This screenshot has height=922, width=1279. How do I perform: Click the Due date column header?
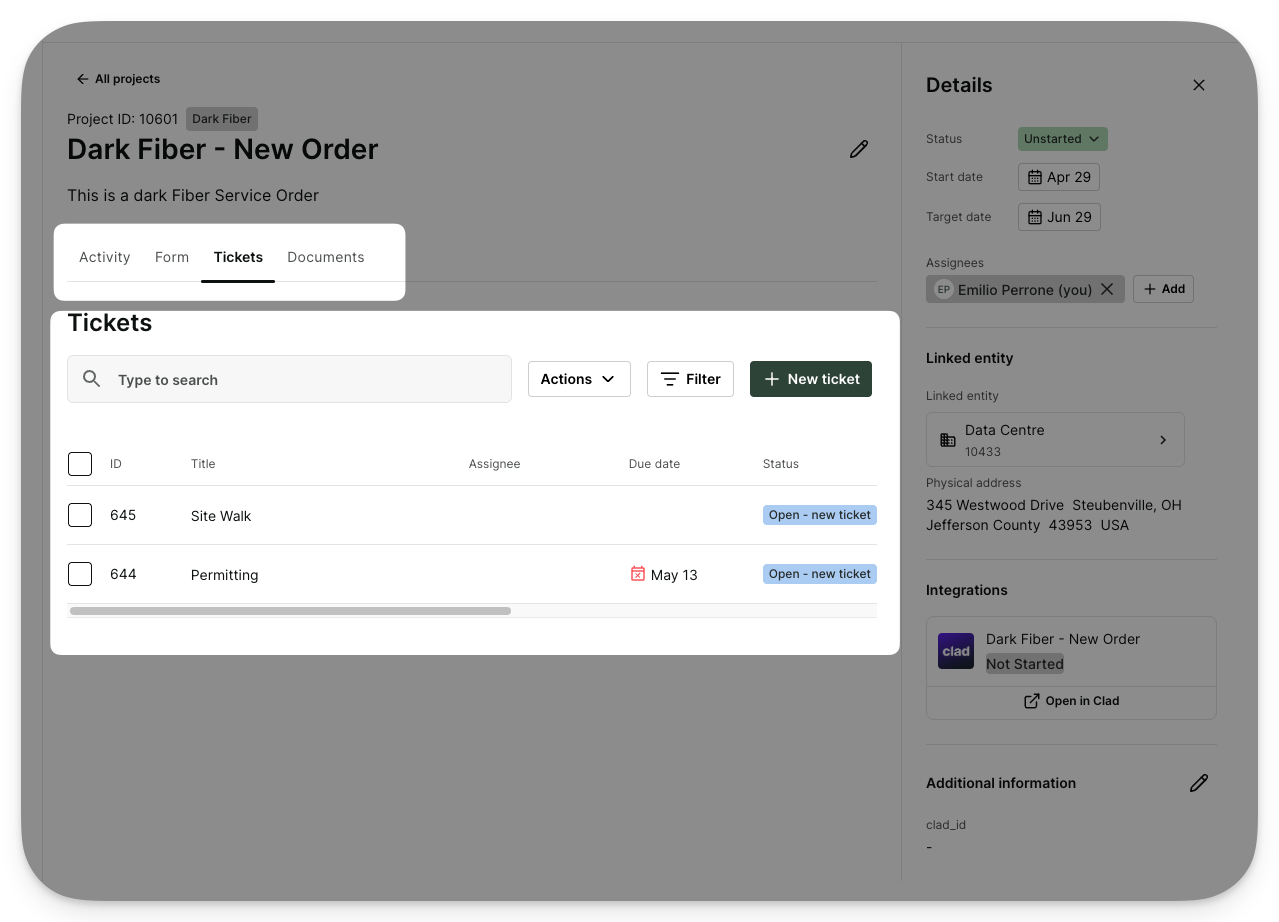[654, 464]
